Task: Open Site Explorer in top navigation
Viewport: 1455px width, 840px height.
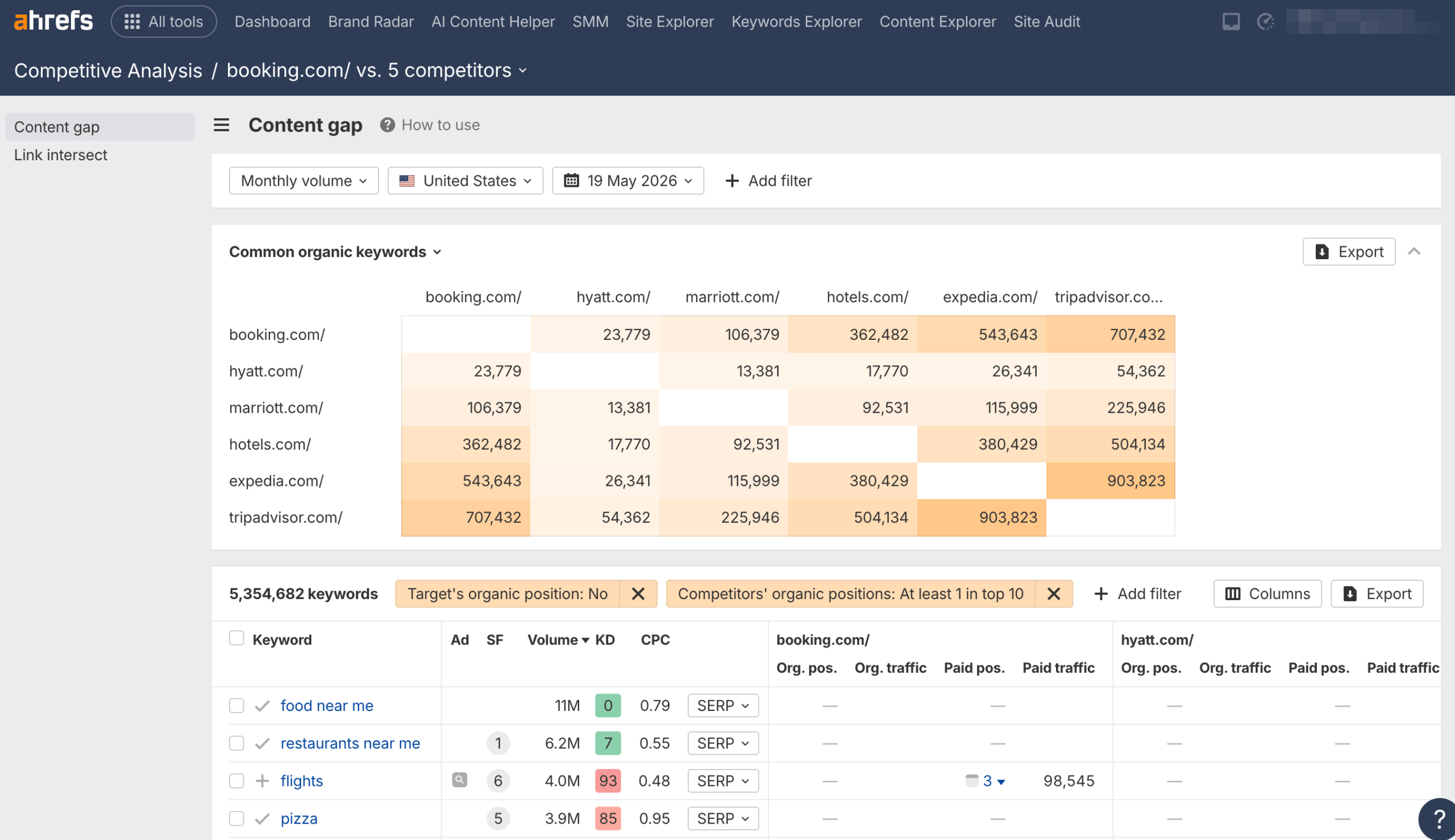Action: (x=670, y=22)
